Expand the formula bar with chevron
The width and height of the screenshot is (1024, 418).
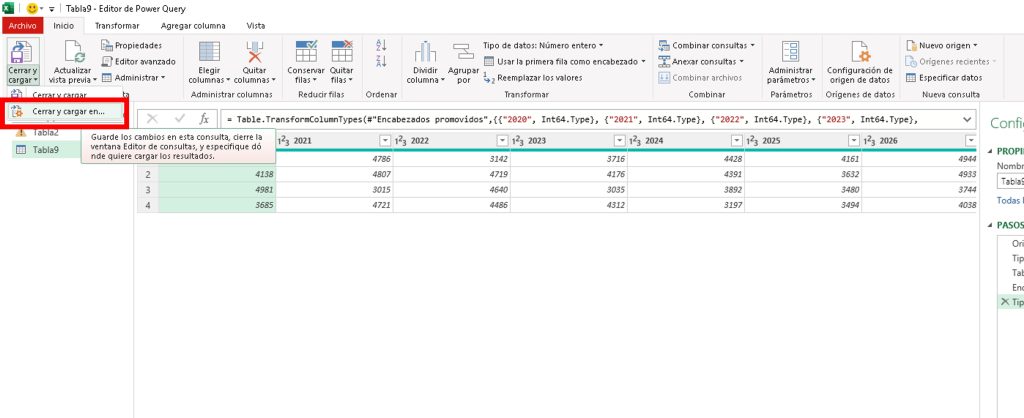tap(967, 120)
